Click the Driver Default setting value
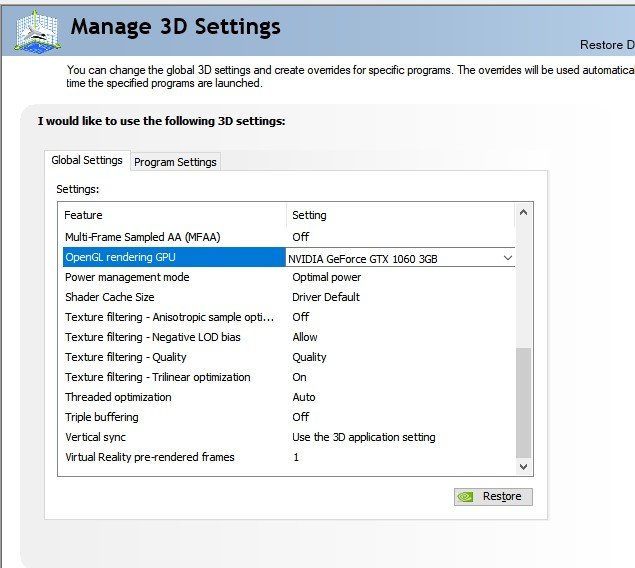Screen dimensions: 635x568 [326, 297]
